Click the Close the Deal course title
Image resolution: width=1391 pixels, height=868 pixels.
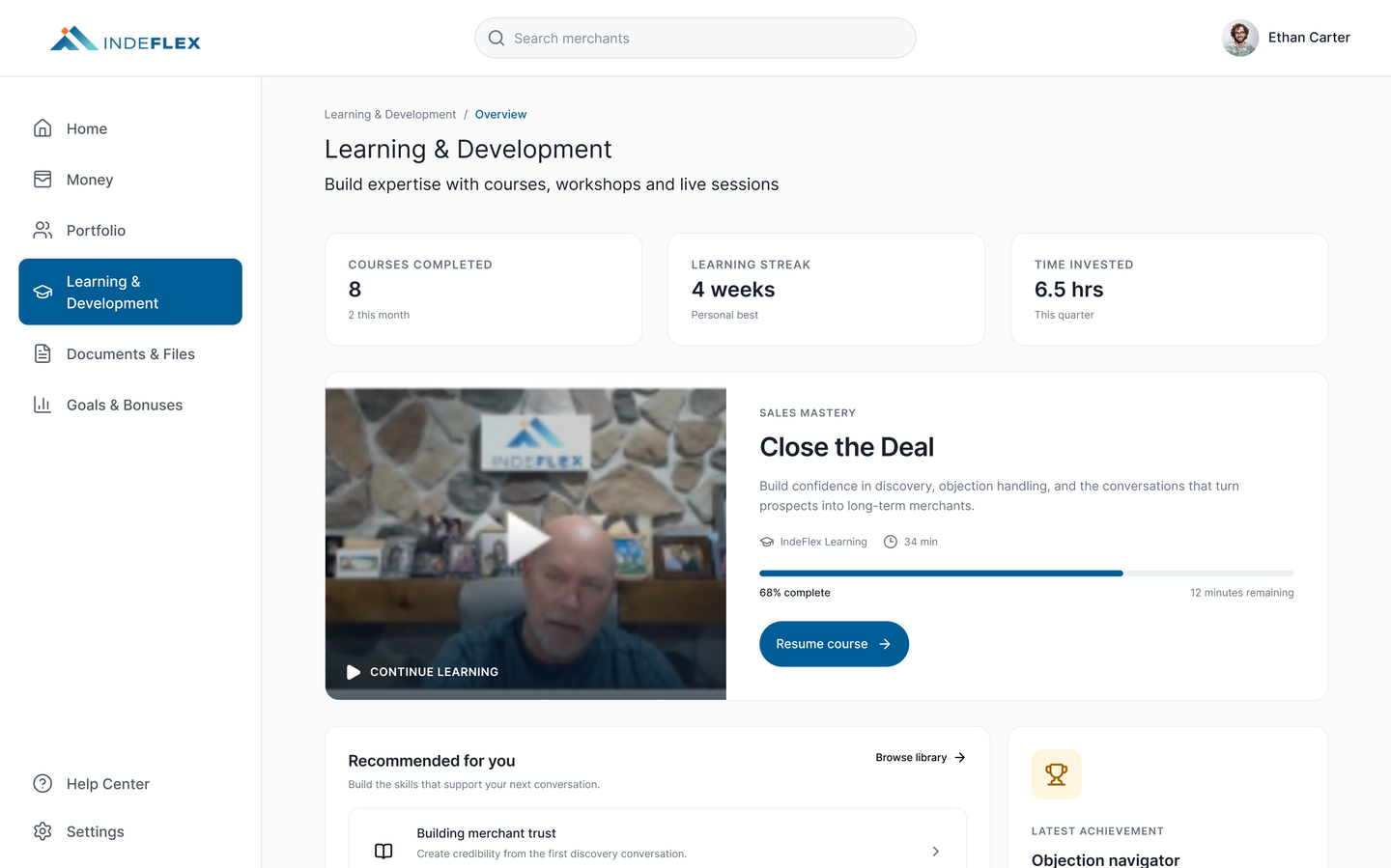point(846,447)
